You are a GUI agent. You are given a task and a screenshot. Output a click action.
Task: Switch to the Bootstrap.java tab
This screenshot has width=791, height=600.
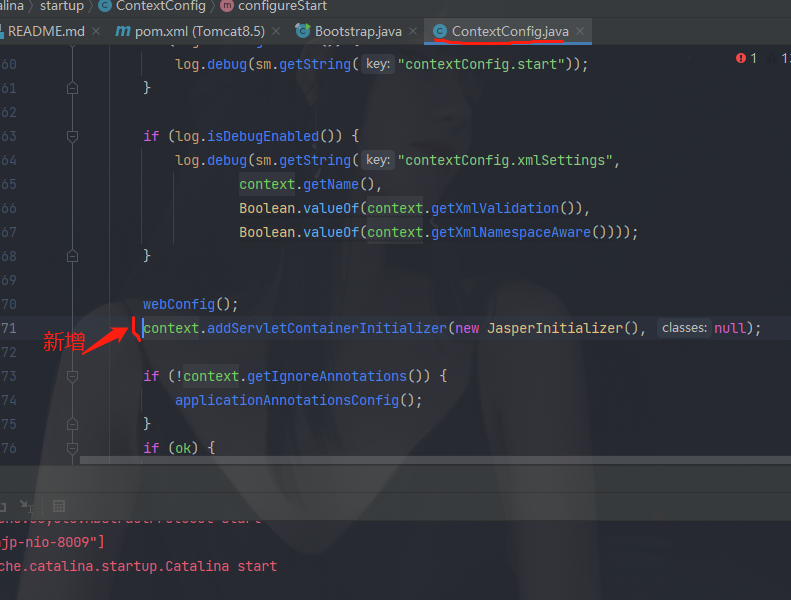[358, 31]
